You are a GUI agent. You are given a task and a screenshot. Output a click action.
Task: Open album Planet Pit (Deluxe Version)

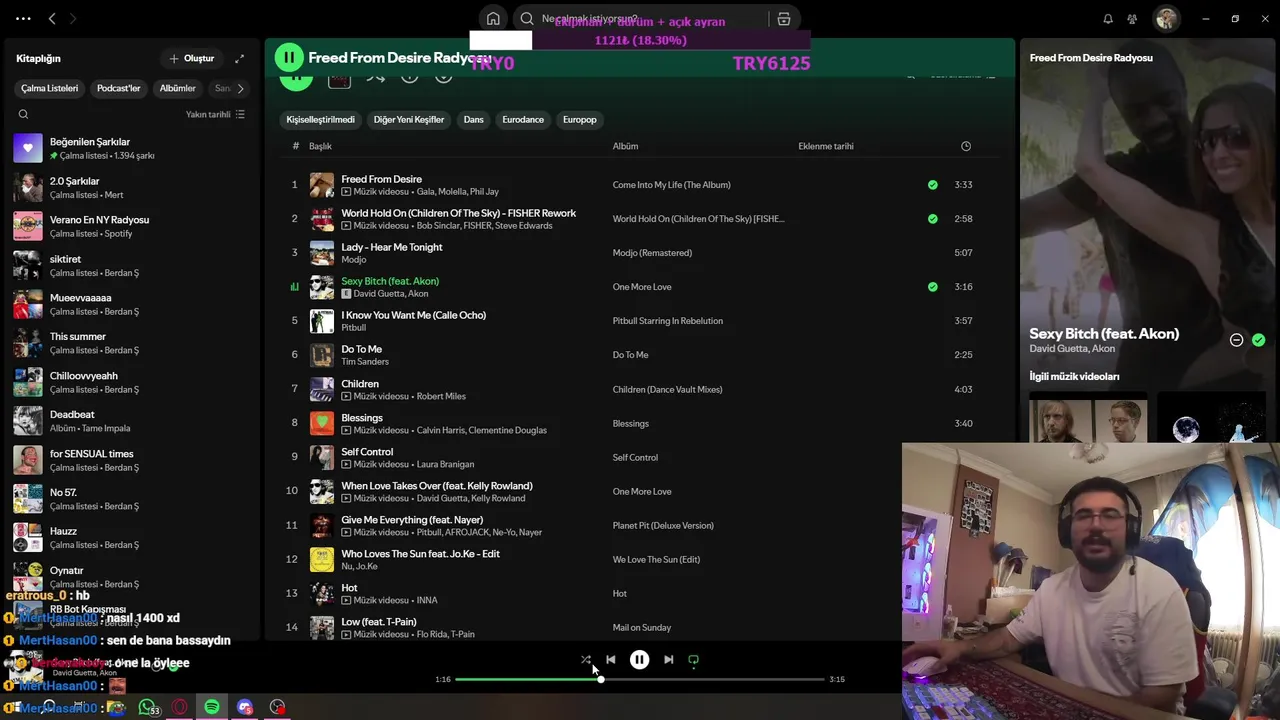point(663,525)
